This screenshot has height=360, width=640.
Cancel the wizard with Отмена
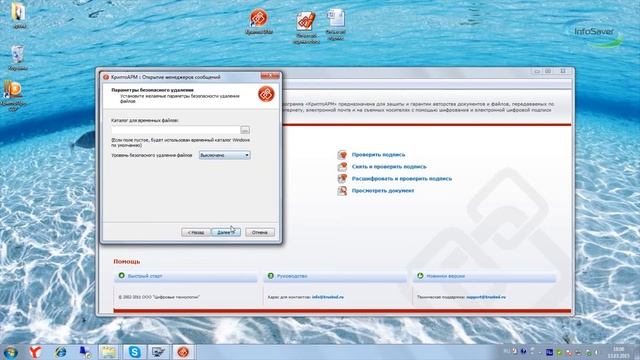pos(260,232)
